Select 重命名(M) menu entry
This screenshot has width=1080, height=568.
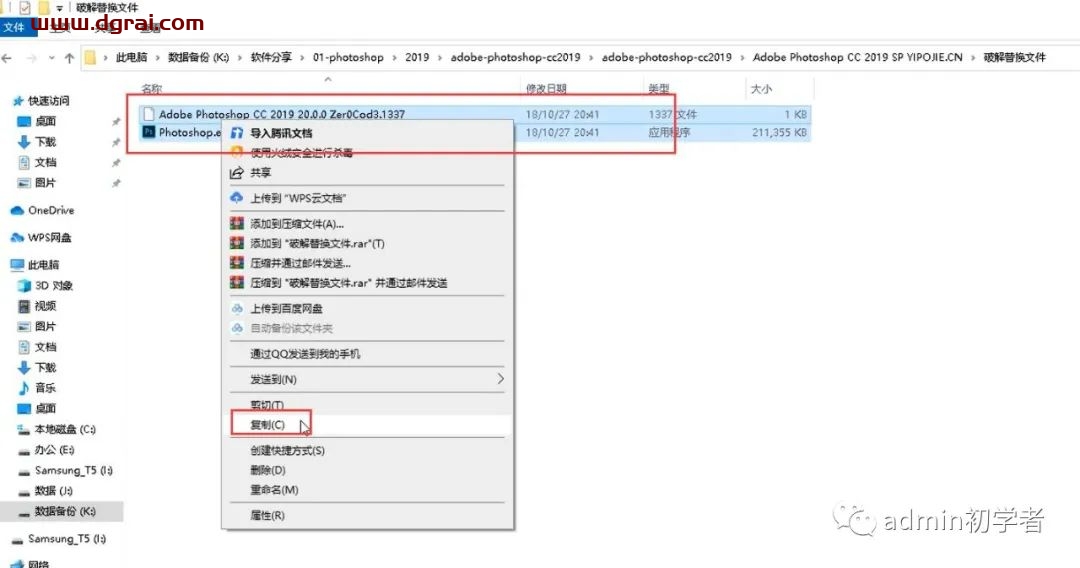(x=273, y=490)
